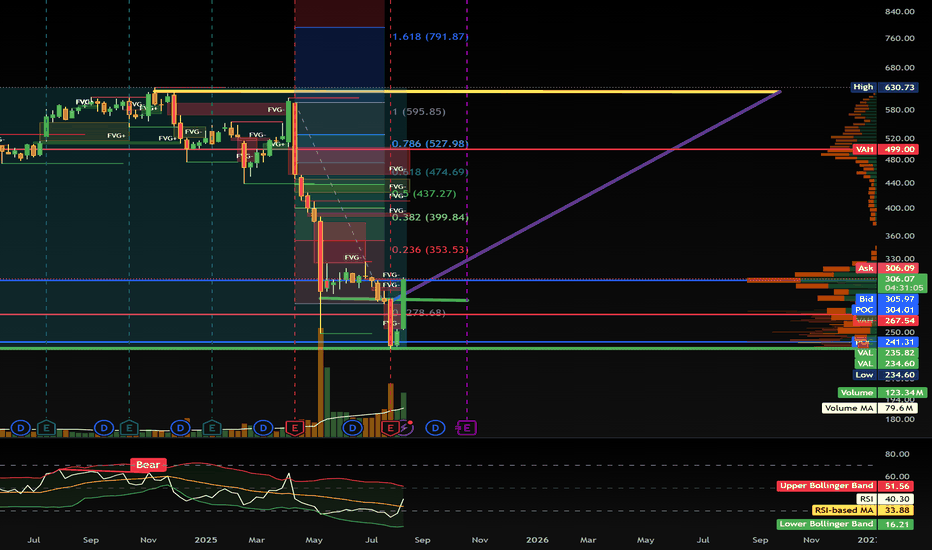Click the 760.00 value on price axis

pos(899,38)
